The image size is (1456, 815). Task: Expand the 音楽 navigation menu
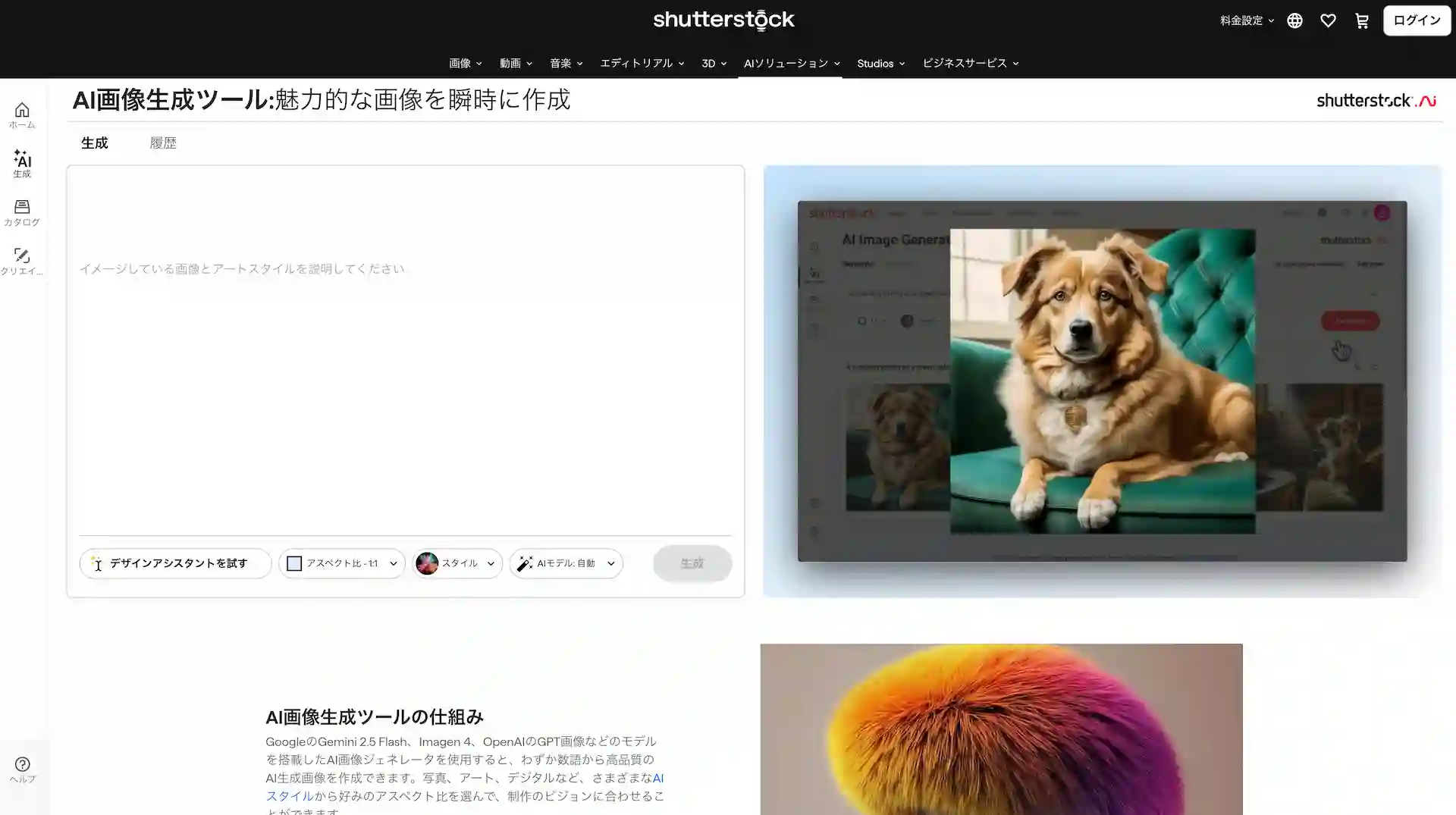(566, 64)
